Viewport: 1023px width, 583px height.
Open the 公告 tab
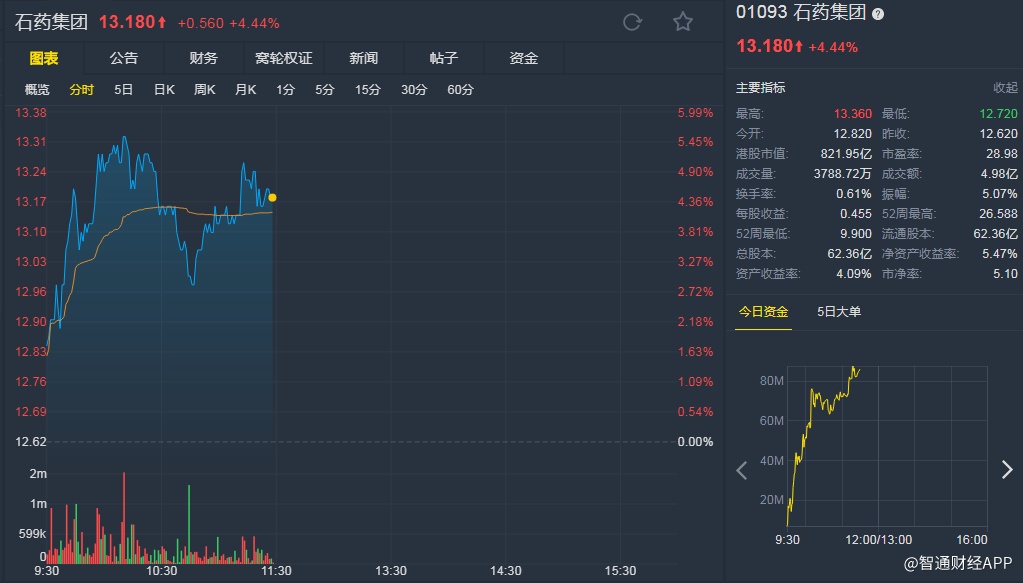(x=124, y=58)
